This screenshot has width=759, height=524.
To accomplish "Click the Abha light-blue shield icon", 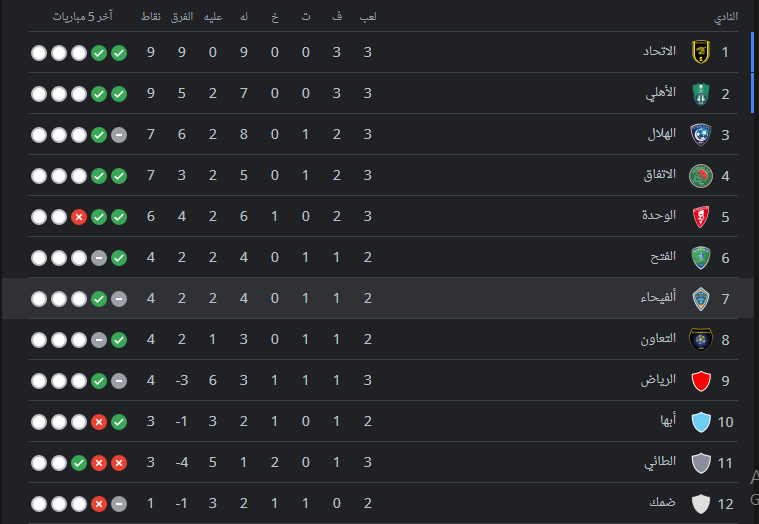I will click(700, 421).
